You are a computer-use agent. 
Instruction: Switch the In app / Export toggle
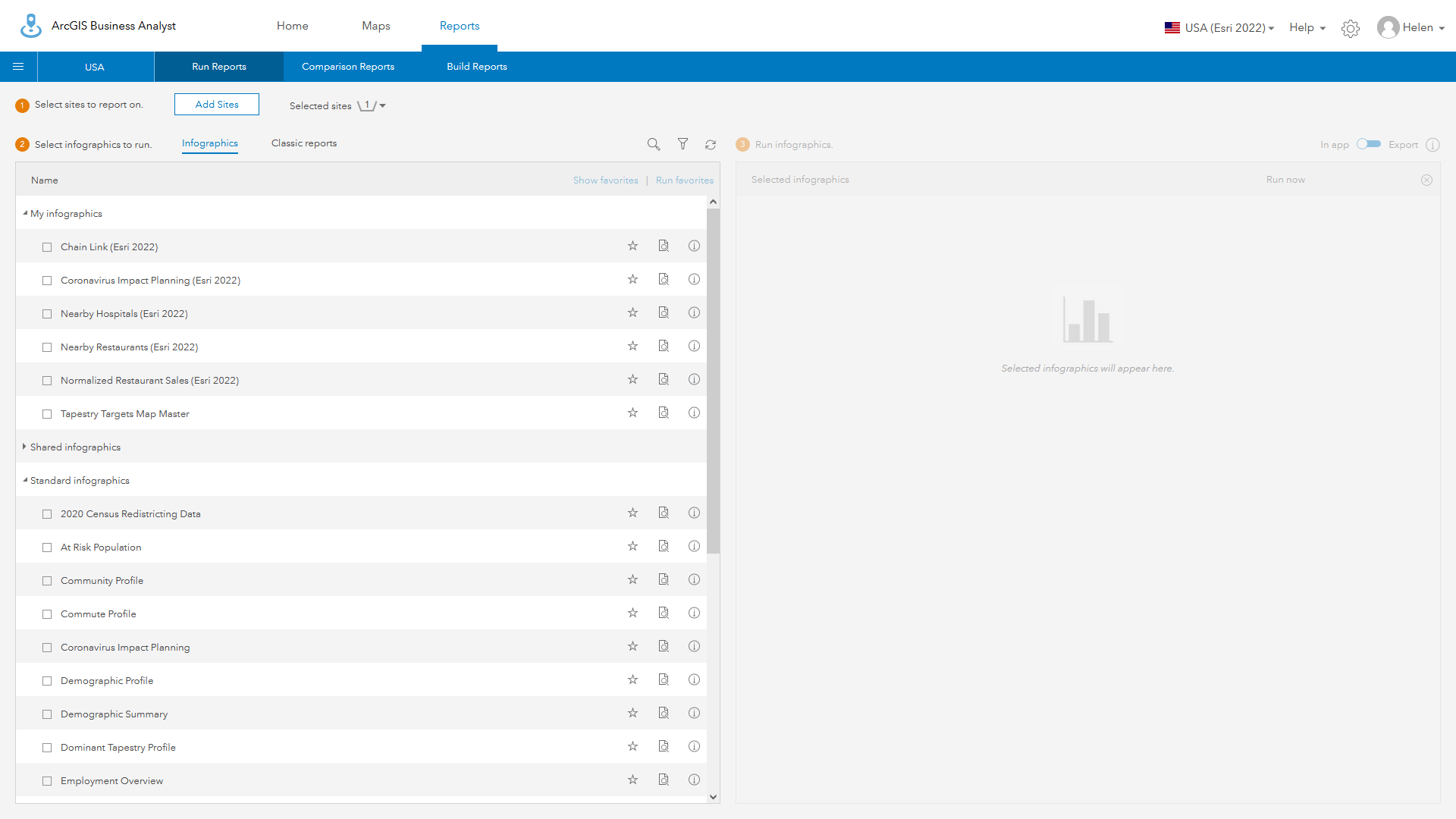[x=1368, y=144]
